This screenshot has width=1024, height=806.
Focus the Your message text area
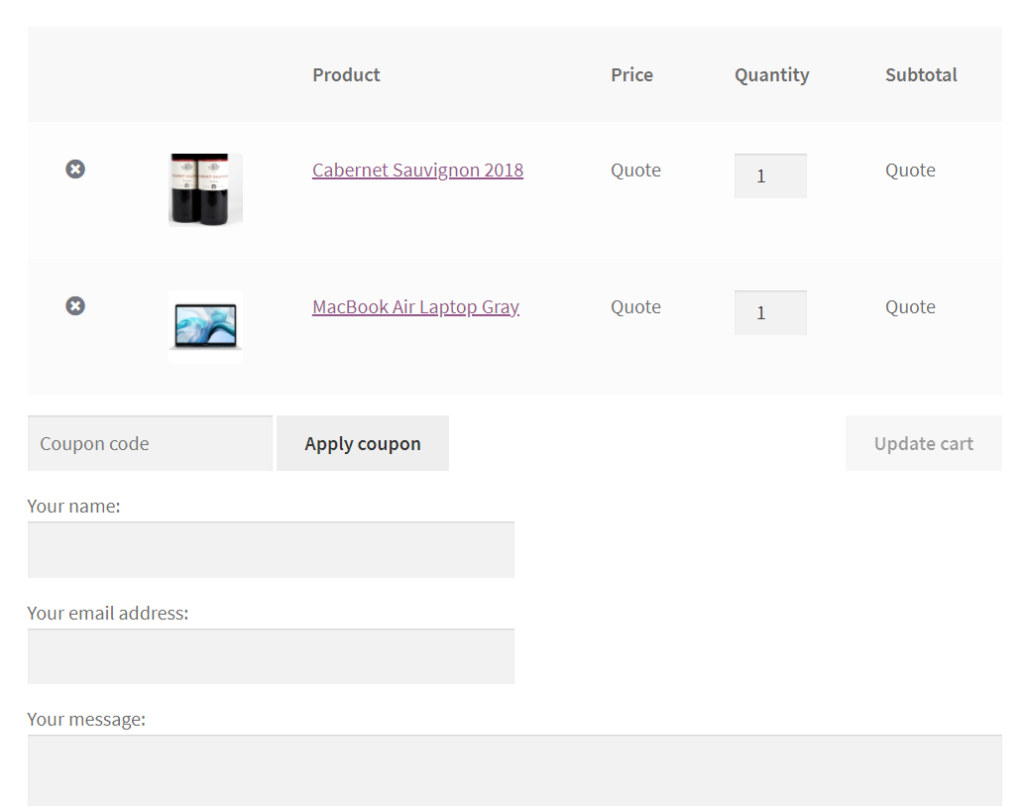pos(515,770)
